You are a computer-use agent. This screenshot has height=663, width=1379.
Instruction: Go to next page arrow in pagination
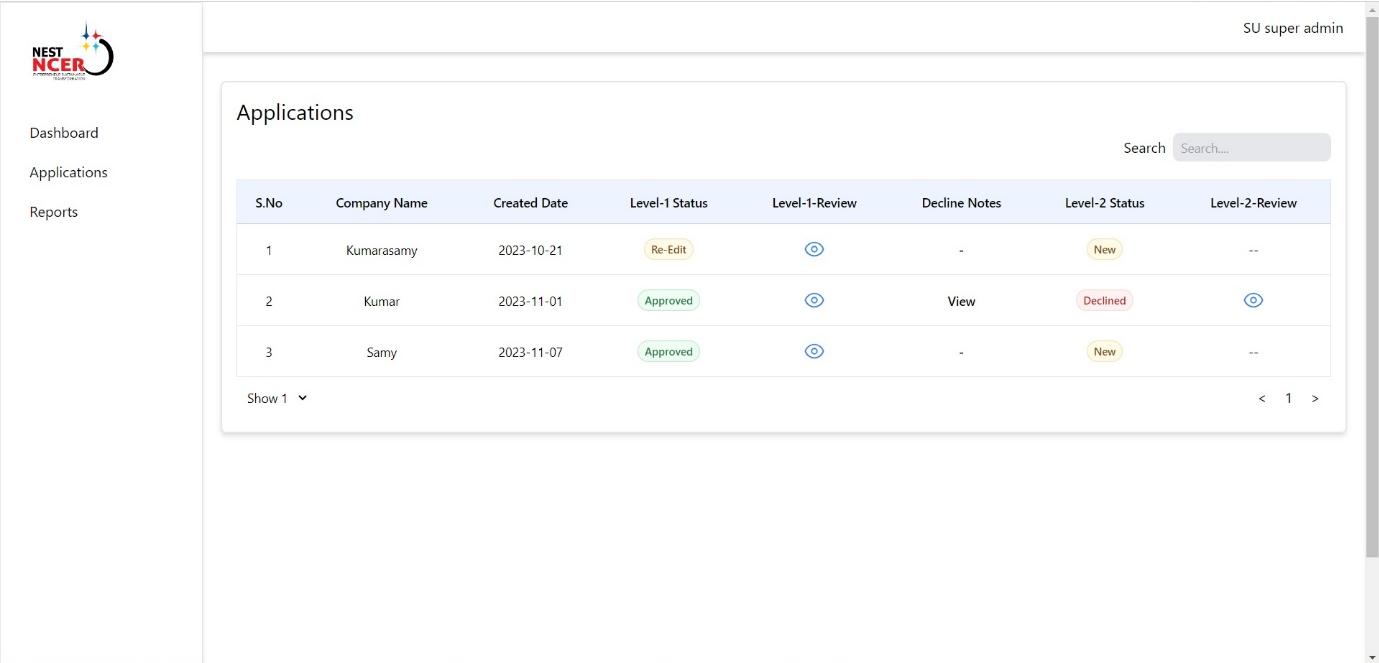tap(1315, 398)
